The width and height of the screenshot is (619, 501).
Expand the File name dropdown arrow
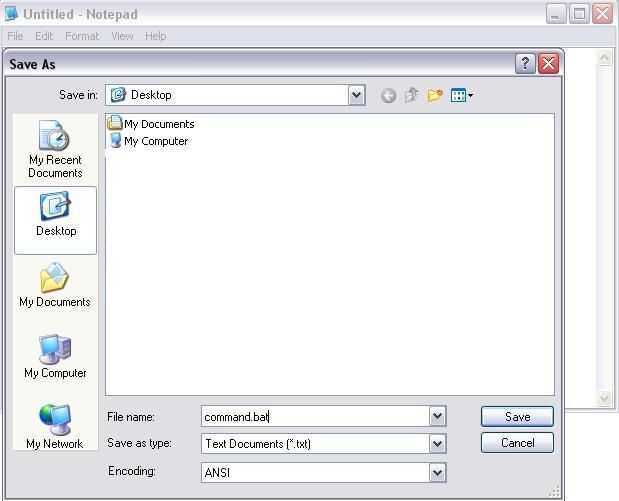[437, 416]
